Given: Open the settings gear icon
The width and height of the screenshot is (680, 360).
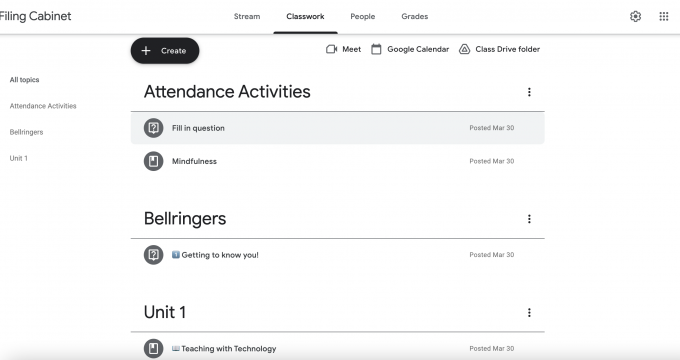Looking at the screenshot, I should point(635,16).
